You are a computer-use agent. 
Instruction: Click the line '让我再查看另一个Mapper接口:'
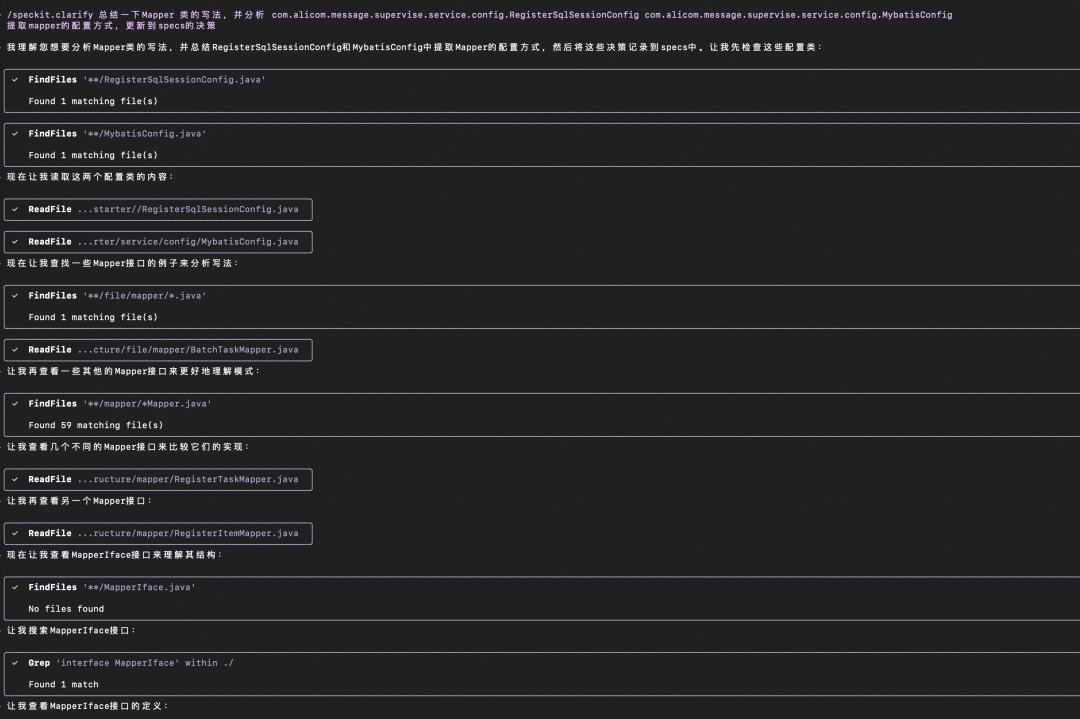(79, 501)
